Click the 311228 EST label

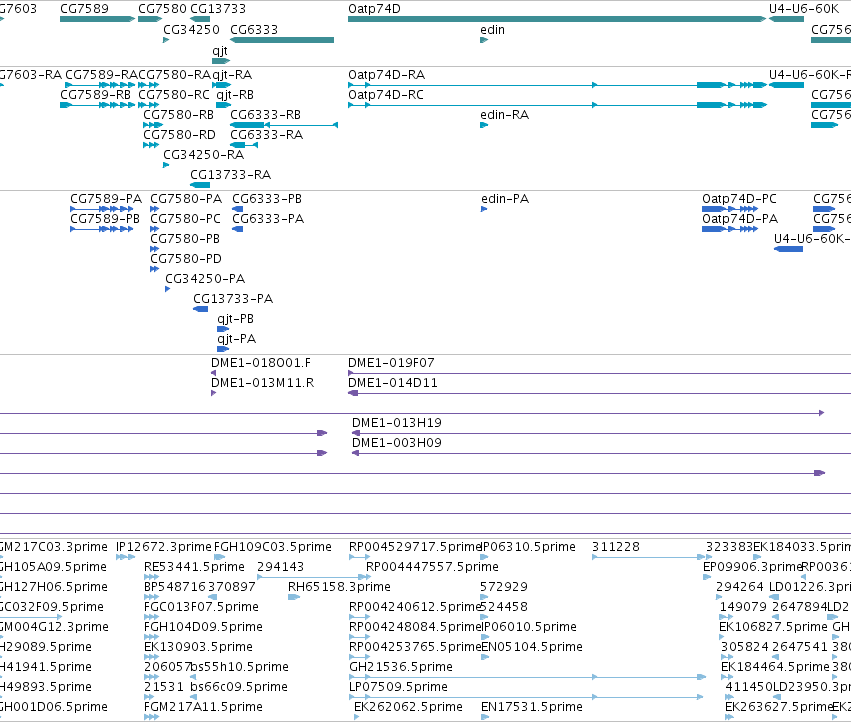tap(616, 547)
